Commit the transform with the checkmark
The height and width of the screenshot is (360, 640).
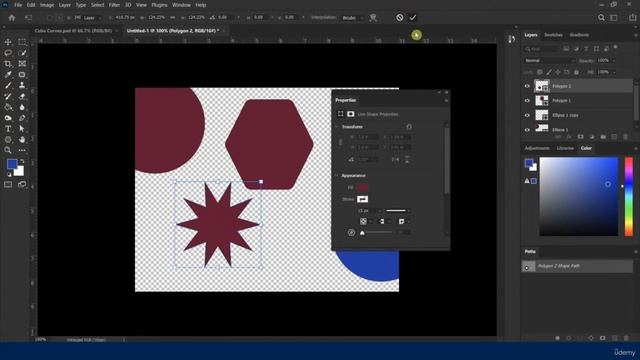click(x=413, y=18)
